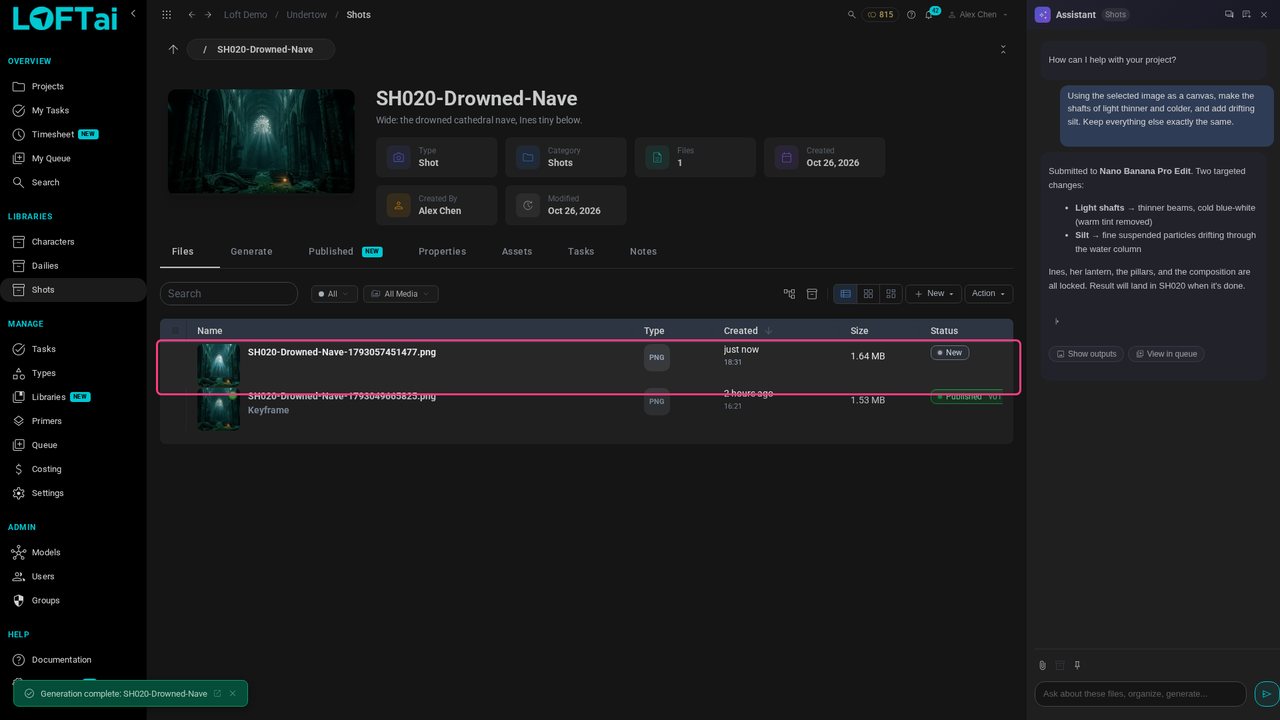Open the hierarchy tree view icon
Image resolution: width=1280 pixels, height=720 pixels.
point(789,294)
